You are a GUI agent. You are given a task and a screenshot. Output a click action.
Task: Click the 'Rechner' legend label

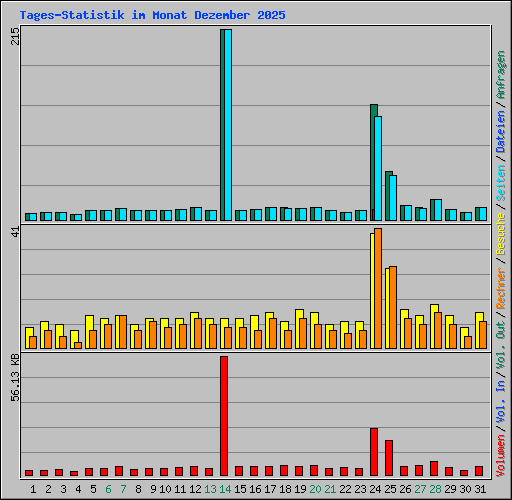click(501, 288)
